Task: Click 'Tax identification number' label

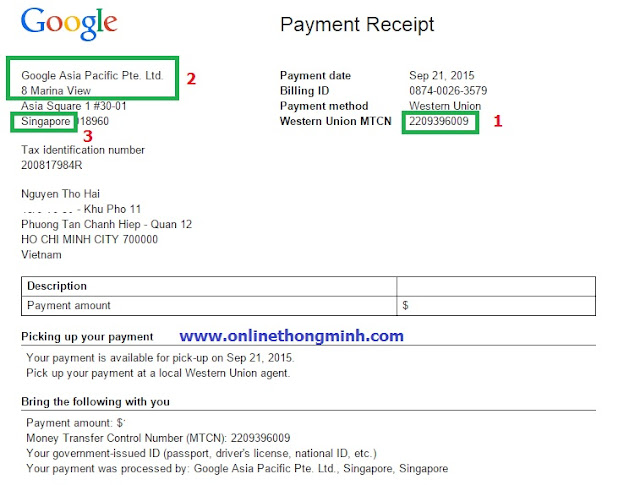Action: pyautogui.click(x=83, y=150)
